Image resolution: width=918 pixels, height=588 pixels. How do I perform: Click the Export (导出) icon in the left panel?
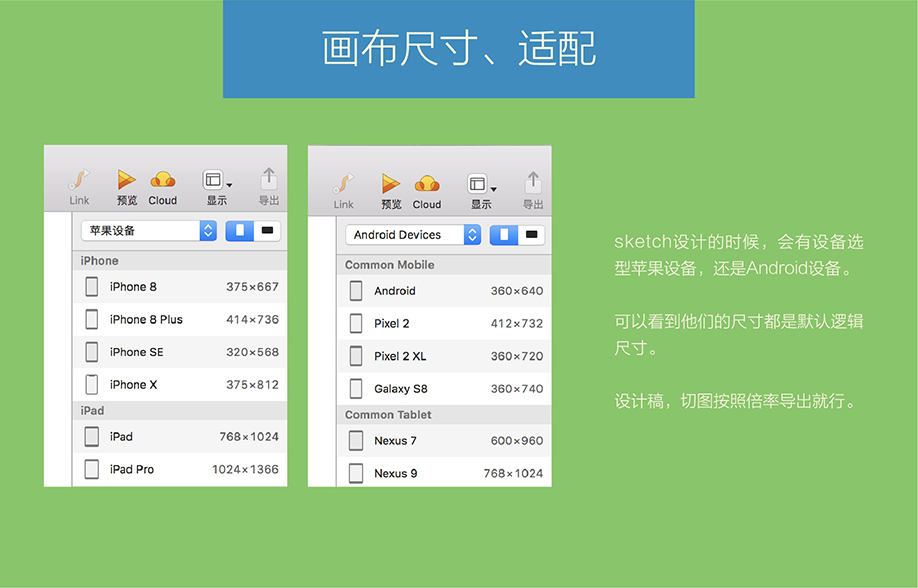[269, 187]
